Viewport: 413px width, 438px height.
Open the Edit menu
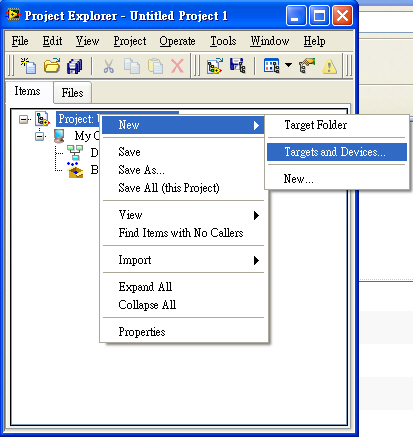pyautogui.click(x=52, y=41)
